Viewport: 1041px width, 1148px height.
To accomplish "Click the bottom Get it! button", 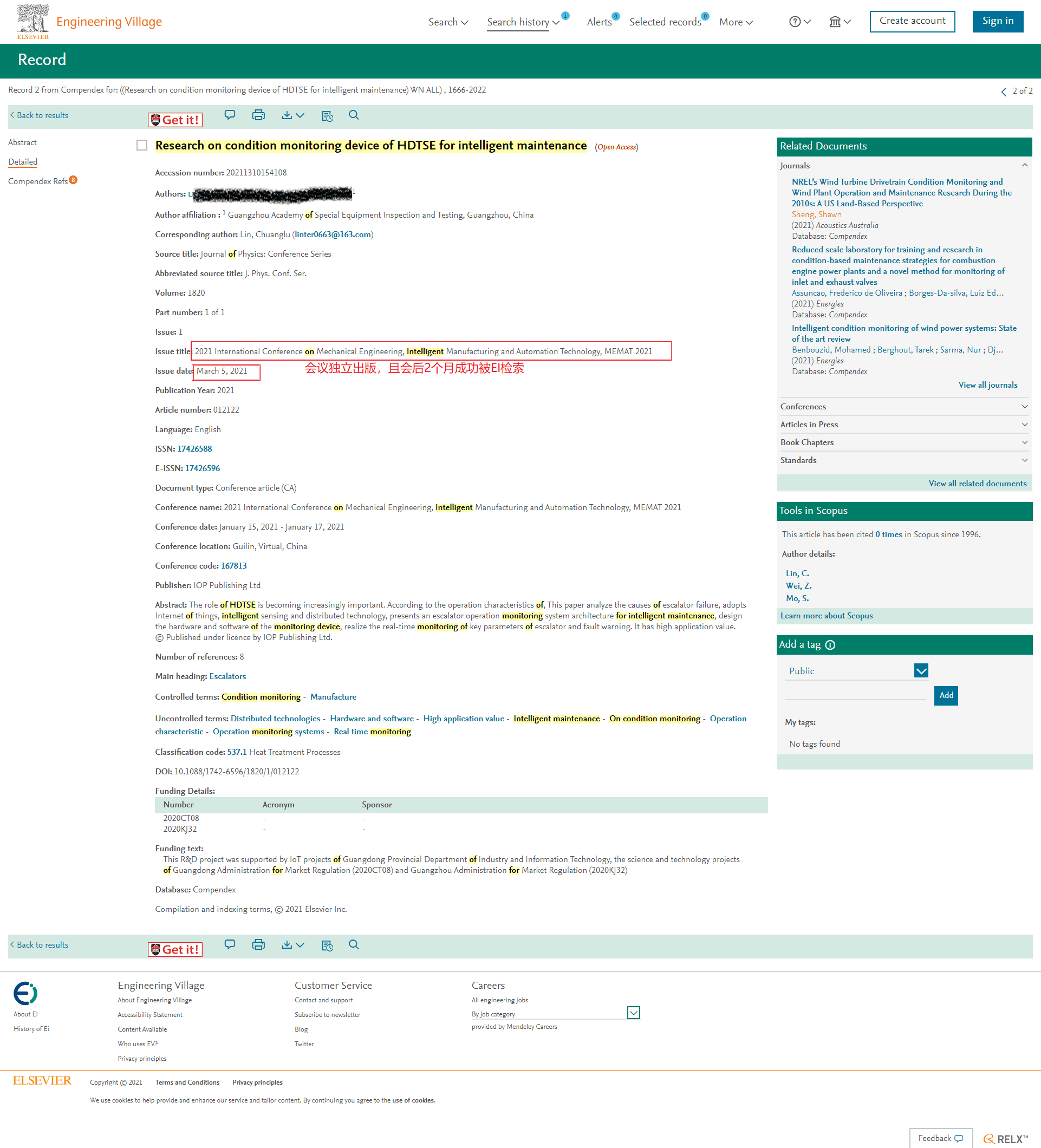I will 175,949.
